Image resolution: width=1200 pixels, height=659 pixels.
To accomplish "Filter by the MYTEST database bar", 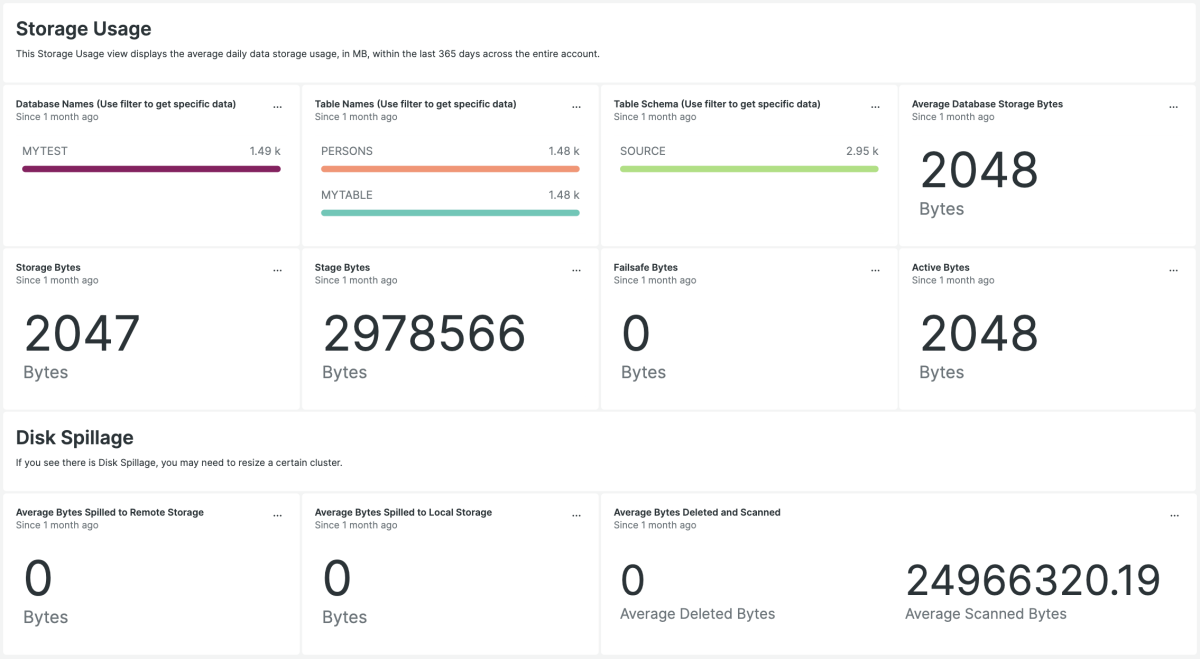I will pos(151,169).
